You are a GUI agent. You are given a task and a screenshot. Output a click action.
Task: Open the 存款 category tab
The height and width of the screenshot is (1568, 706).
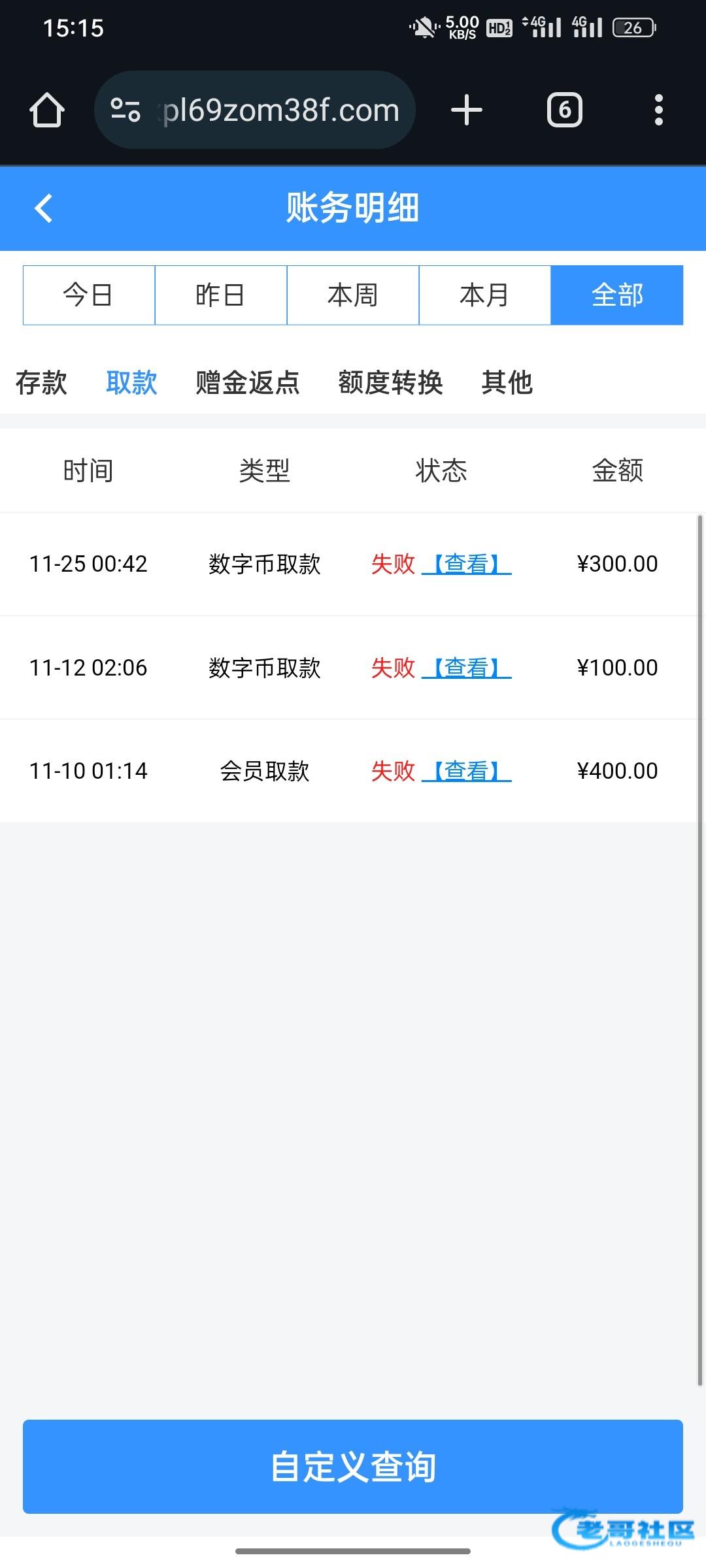click(x=41, y=382)
